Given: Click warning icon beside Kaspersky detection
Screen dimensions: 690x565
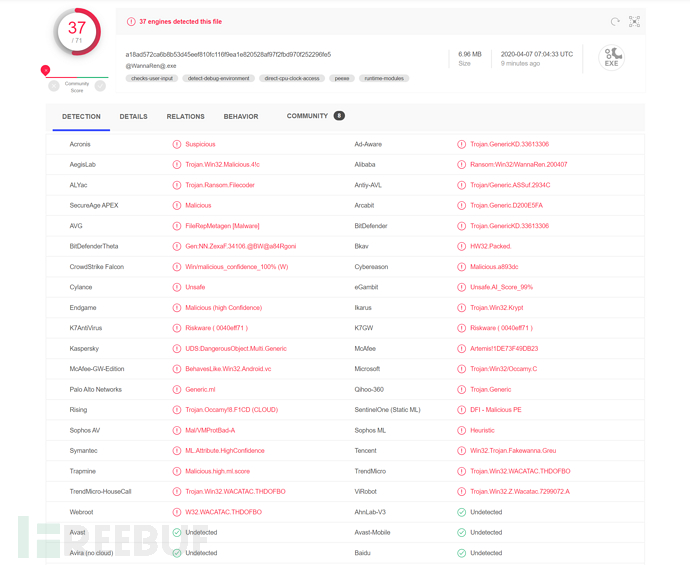Looking at the screenshot, I should (x=176, y=349).
